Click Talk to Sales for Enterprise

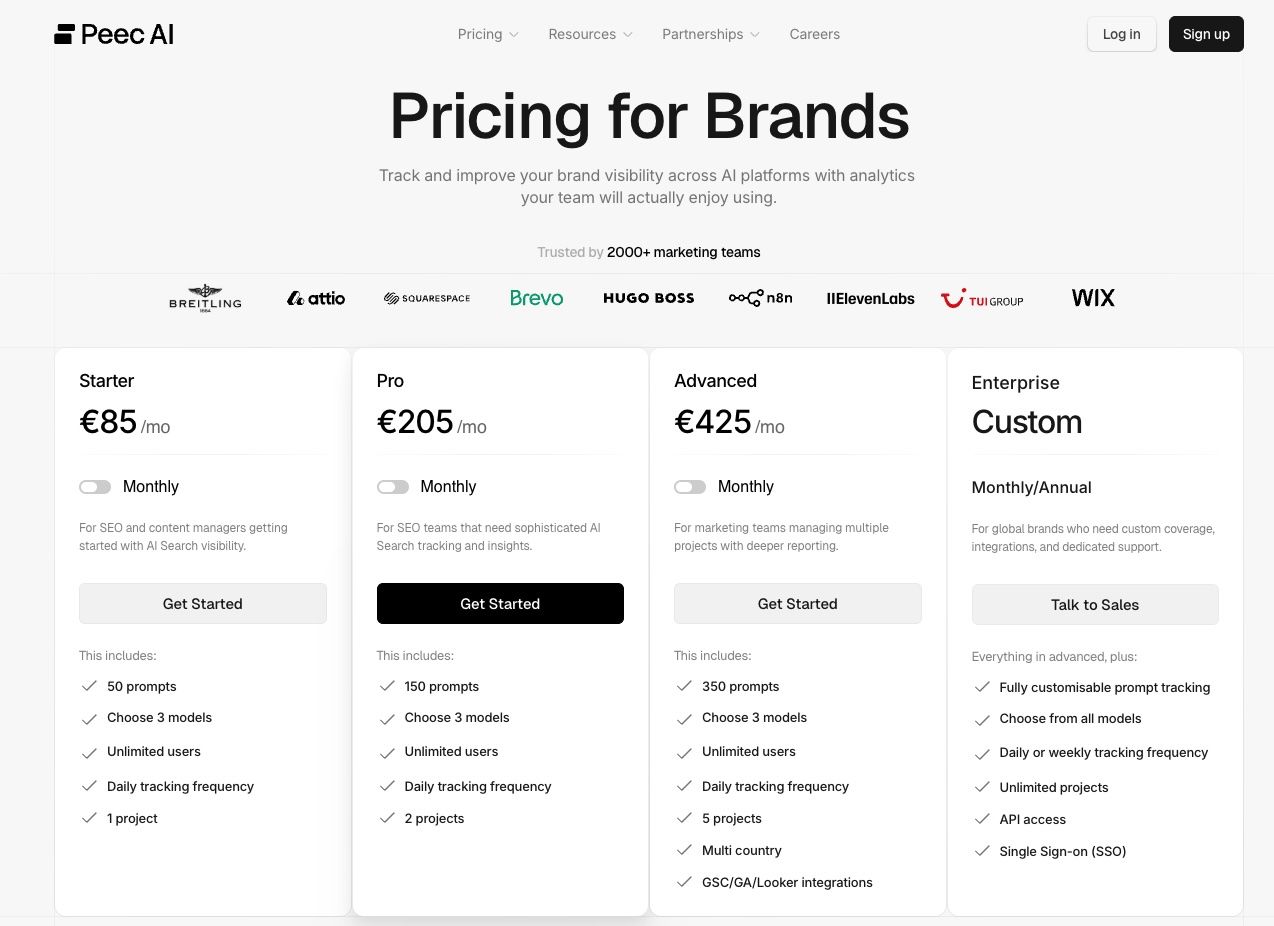(x=1094, y=604)
